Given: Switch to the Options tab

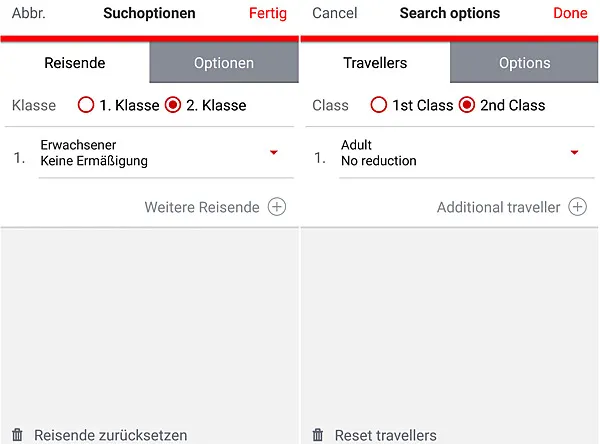Looking at the screenshot, I should pyautogui.click(x=525, y=63).
